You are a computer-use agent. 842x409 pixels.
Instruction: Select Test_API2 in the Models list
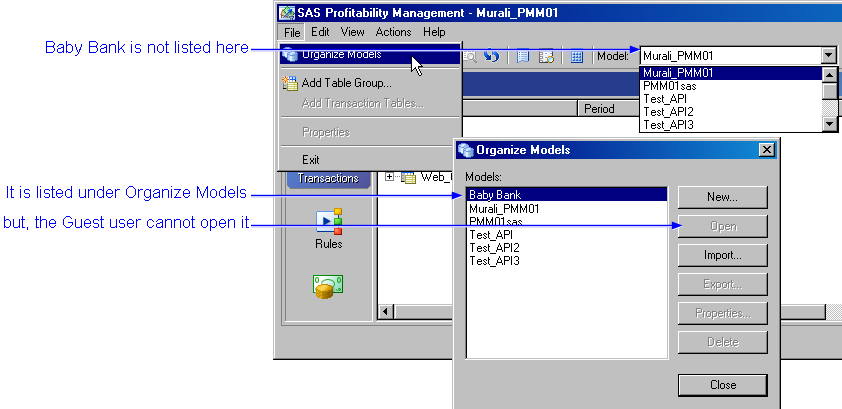tap(495, 248)
